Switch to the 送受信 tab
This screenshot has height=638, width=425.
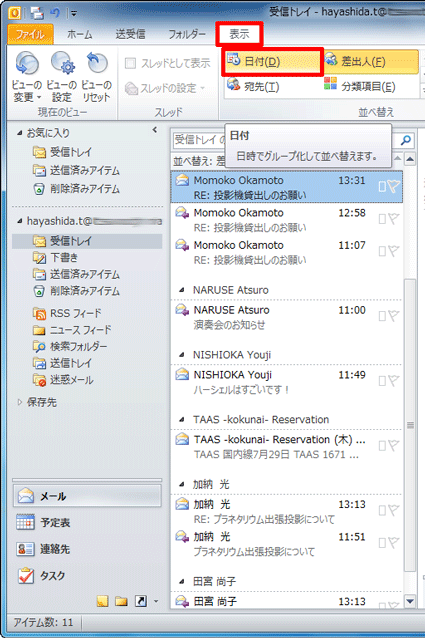coord(130,34)
